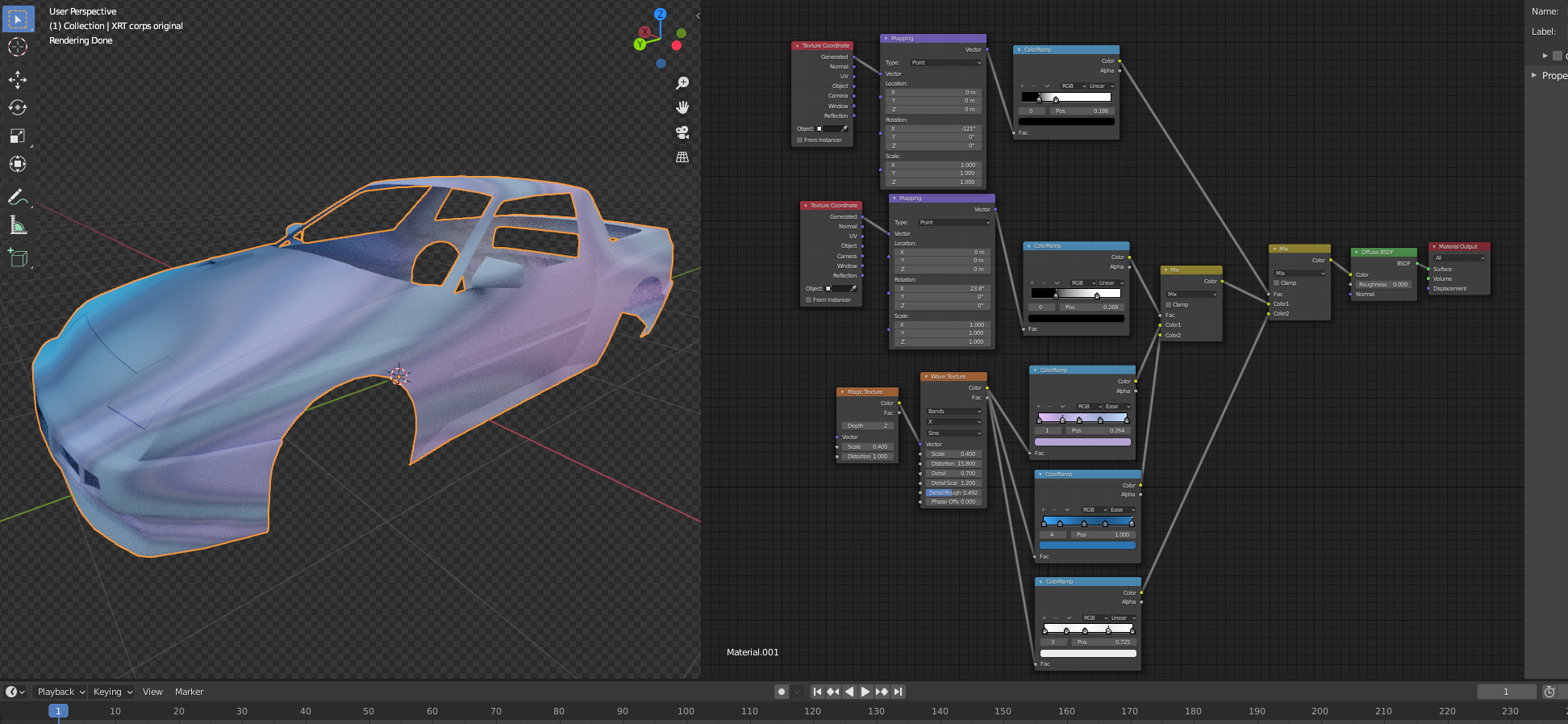The width and height of the screenshot is (1568, 724).
Task: Jump to the next keyframe
Action: click(x=882, y=692)
